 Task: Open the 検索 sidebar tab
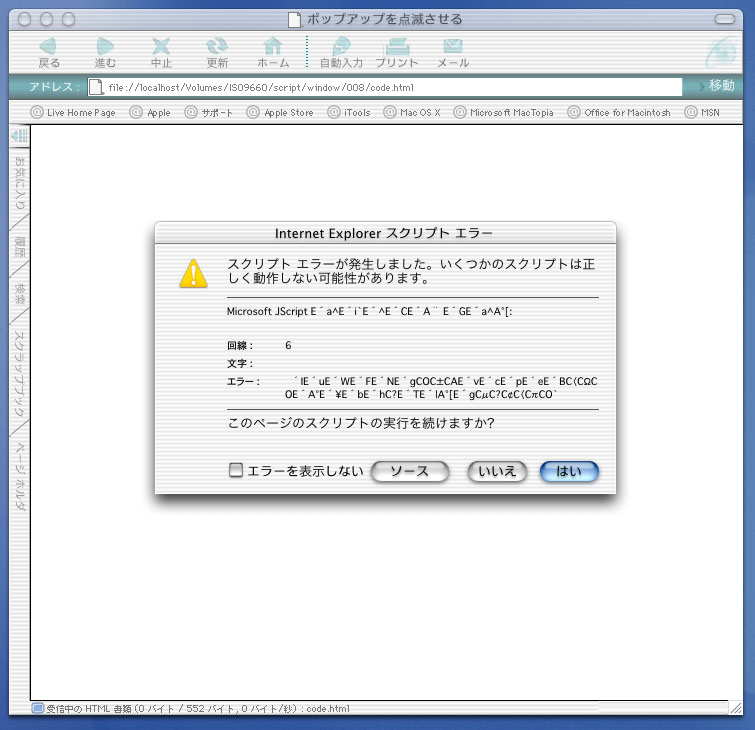click(19, 294)
